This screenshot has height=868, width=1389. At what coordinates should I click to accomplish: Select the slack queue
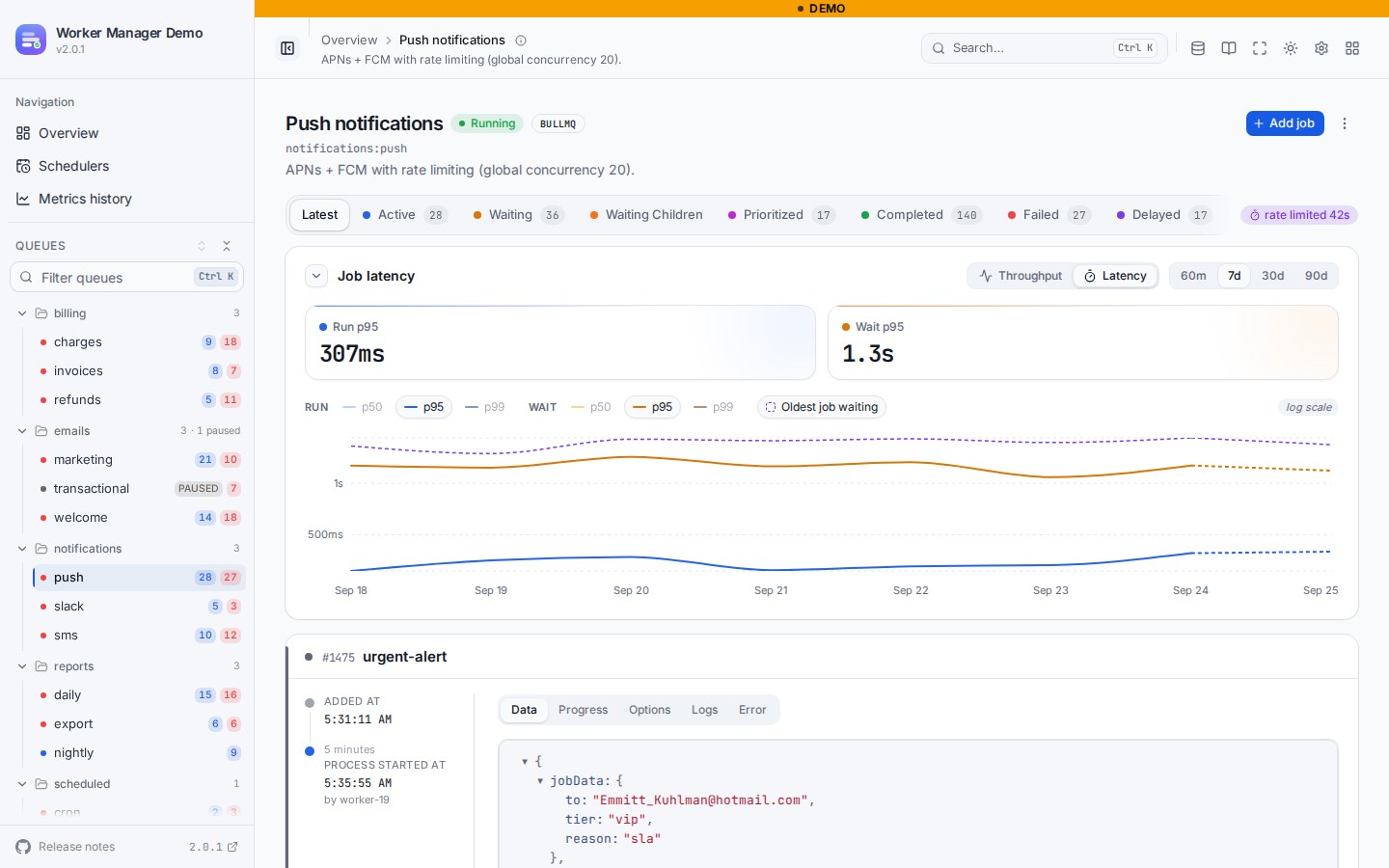(139, 607)
